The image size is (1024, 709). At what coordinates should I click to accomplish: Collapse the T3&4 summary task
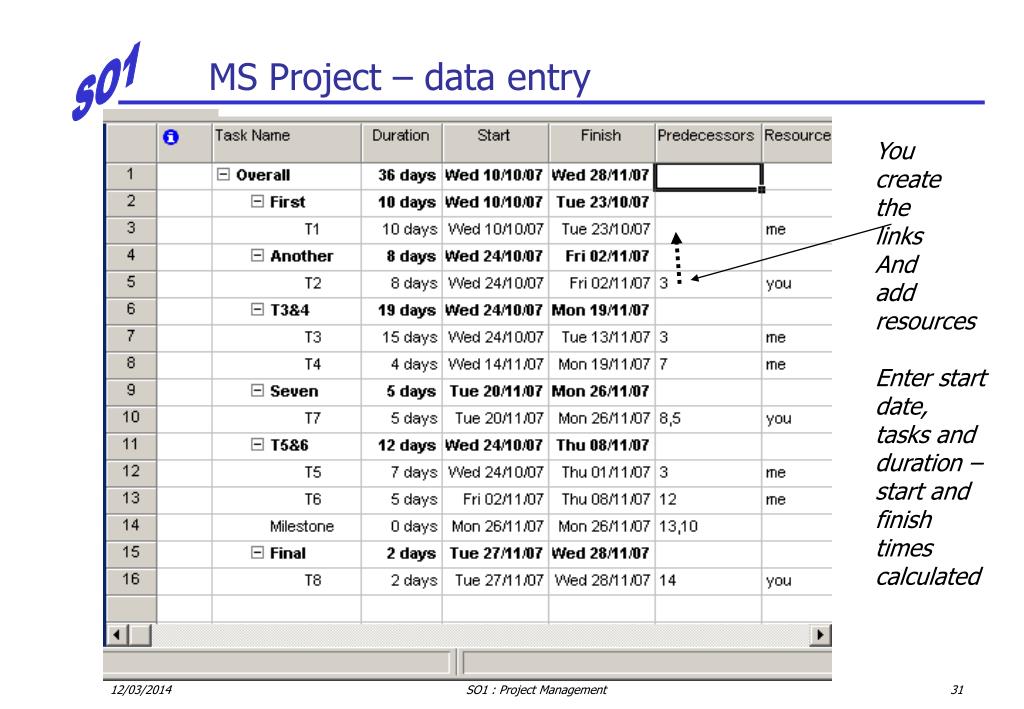coord(257,309)
